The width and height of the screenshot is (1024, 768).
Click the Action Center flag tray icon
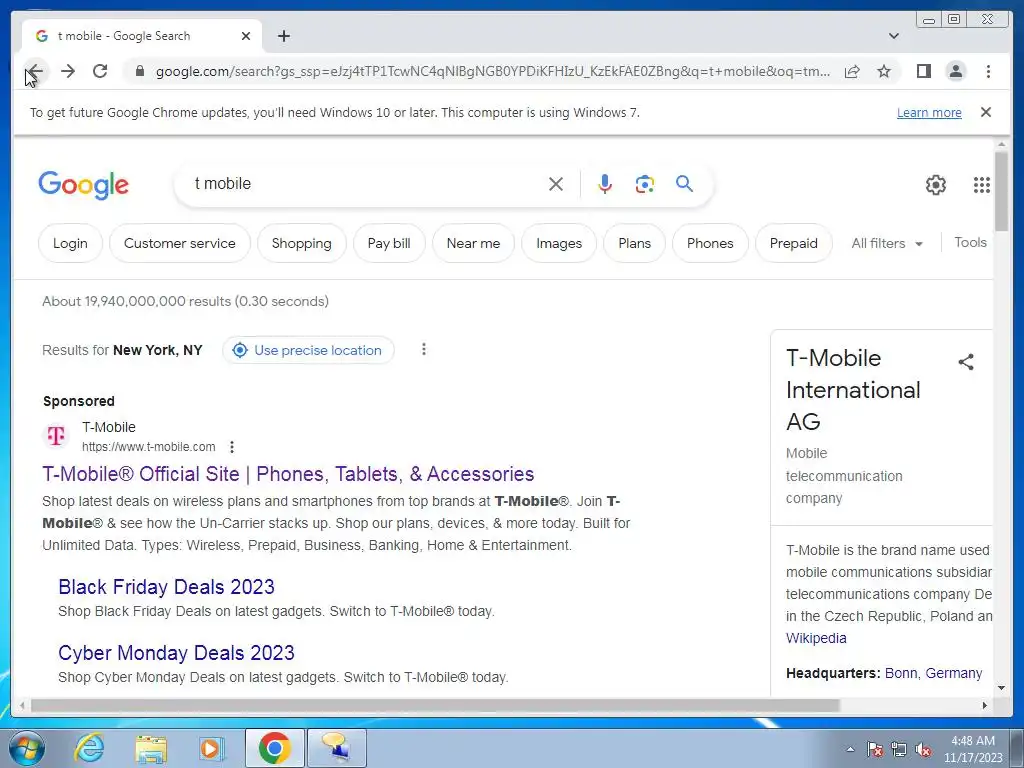click(x=875, y=750)
